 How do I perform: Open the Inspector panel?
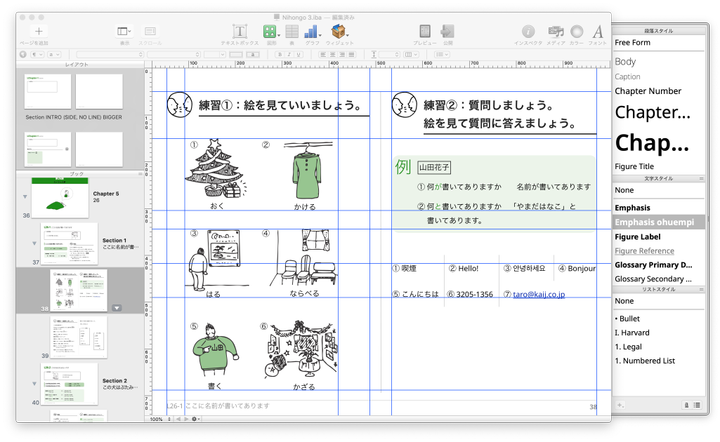[x=528, y=32]
